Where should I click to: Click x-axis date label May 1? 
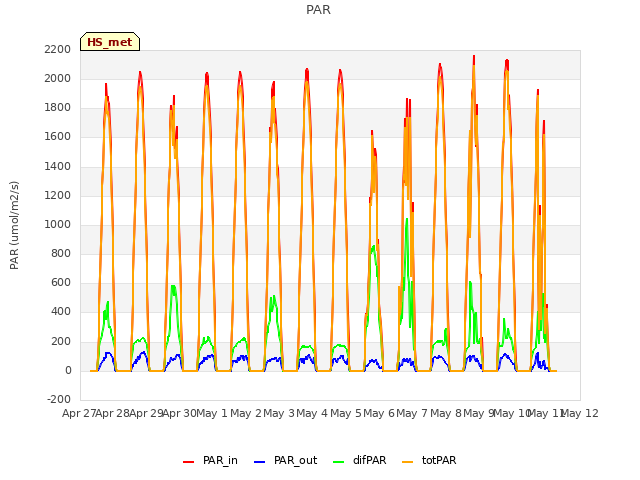[212, 413]
